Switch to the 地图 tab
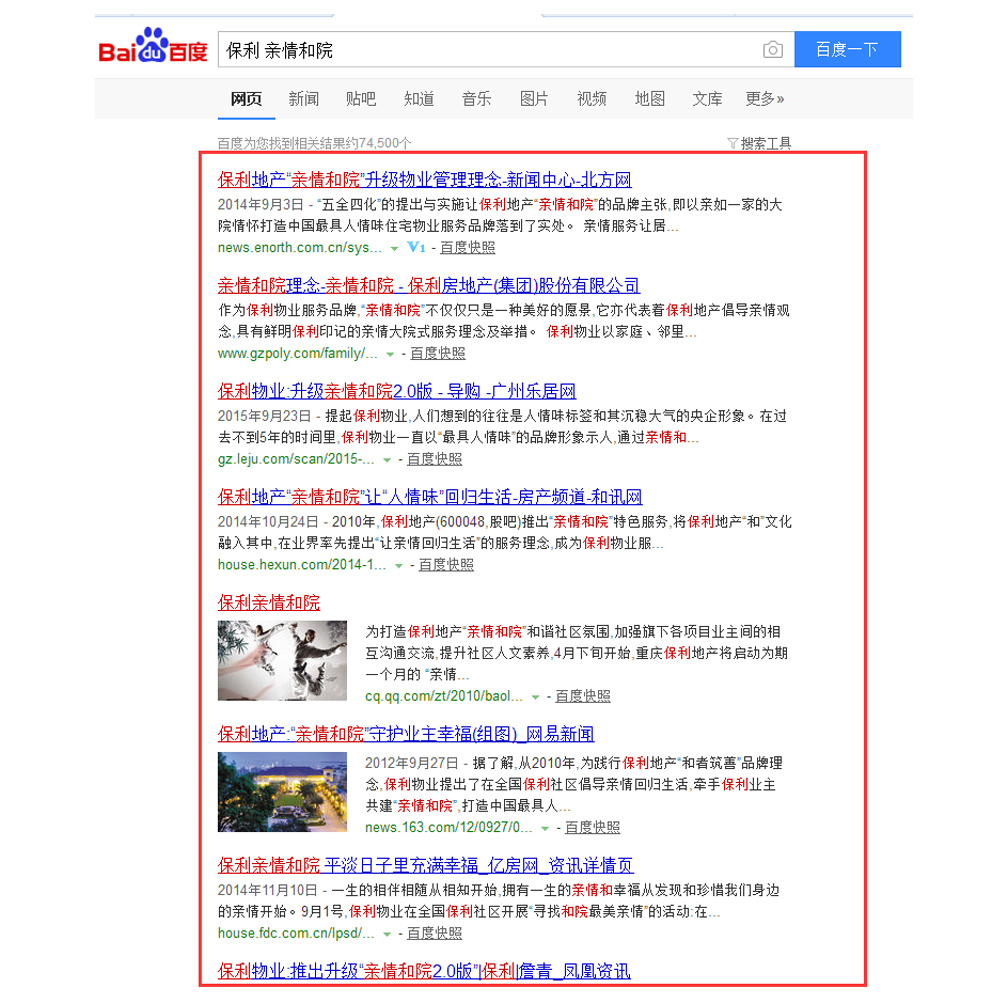This screenshot has width=1000, height=1000. click(650, 99)
